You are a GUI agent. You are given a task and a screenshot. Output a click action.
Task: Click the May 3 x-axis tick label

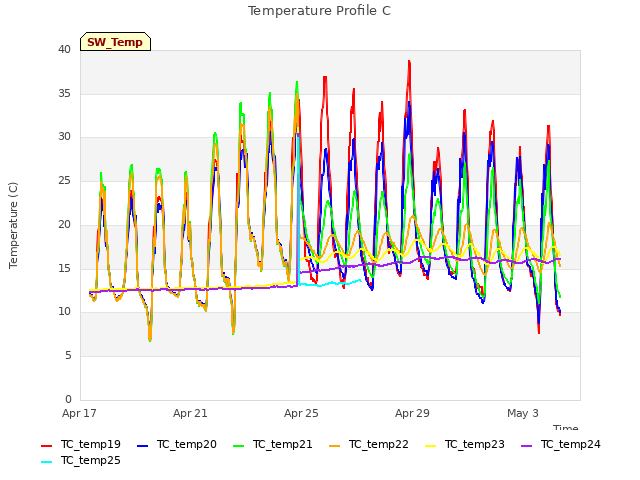coord(523,413)
